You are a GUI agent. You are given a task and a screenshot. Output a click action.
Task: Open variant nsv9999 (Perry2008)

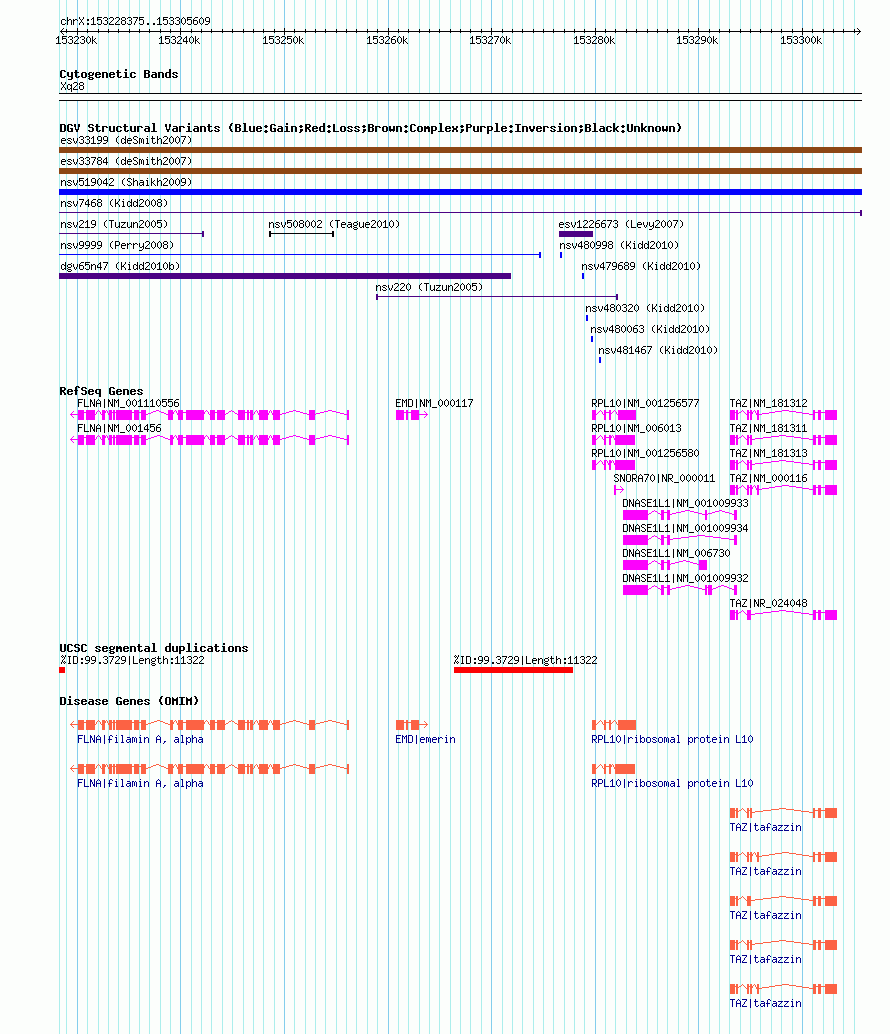tap(300, 255)
